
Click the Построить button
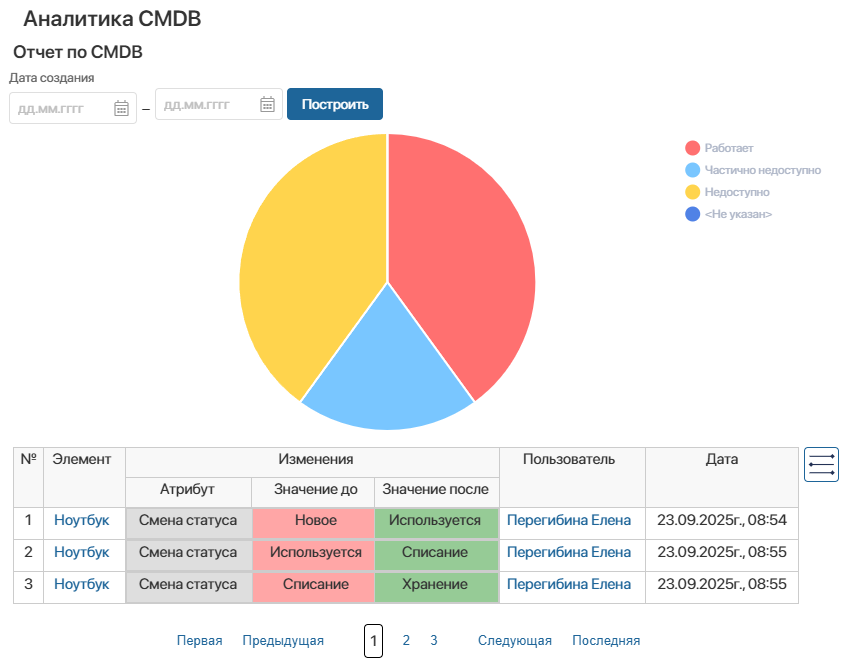click(x=335, y=104)
